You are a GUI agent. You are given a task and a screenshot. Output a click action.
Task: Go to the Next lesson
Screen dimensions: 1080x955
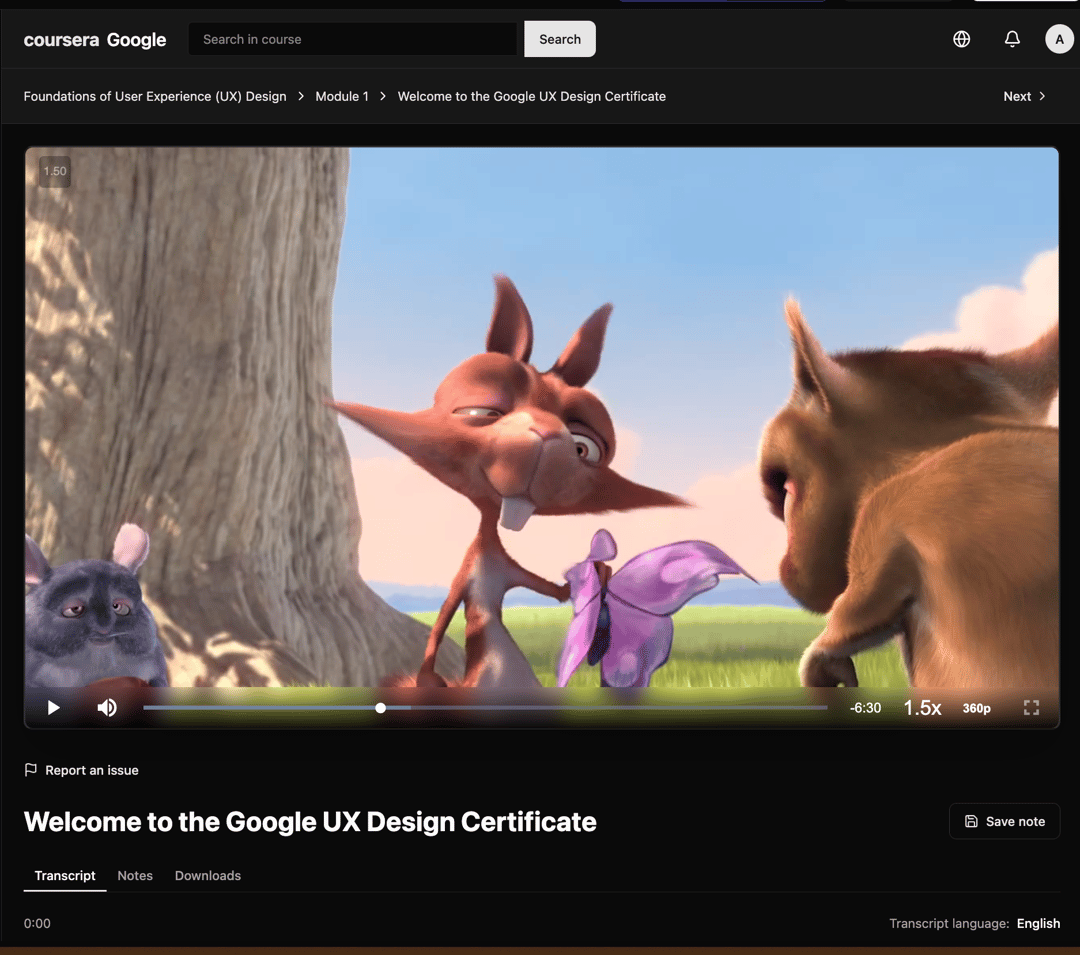pyautogui.click(x=1024, y=96)
